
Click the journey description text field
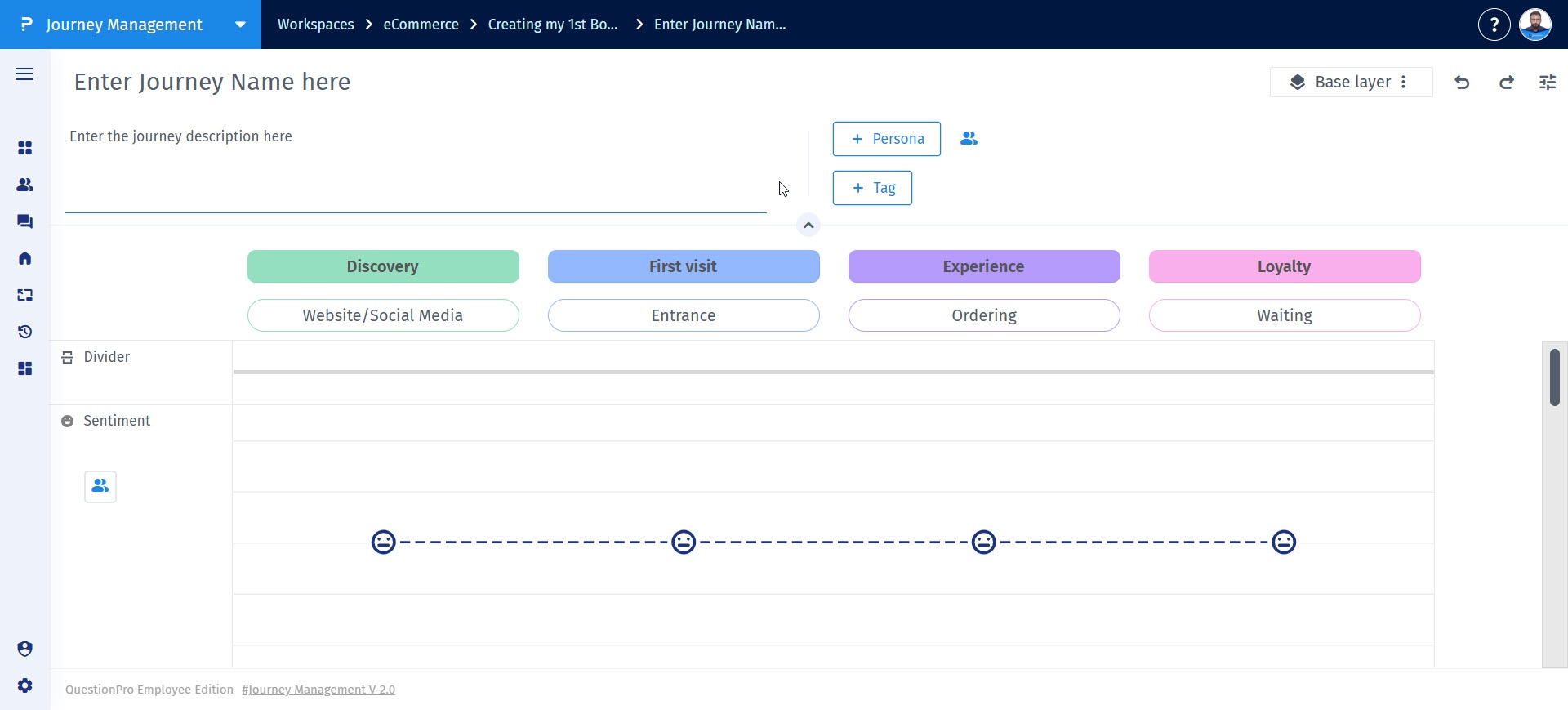416,167
